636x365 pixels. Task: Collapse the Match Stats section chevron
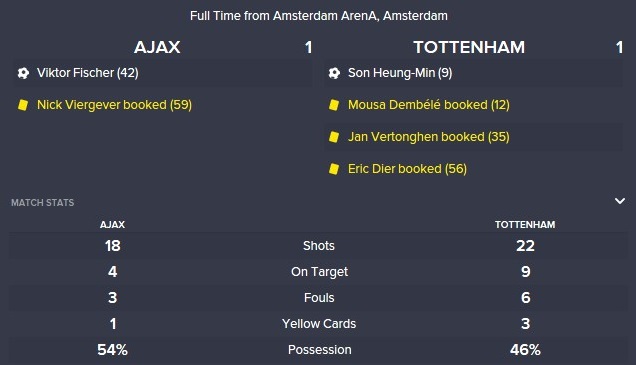tap(619, 201)
